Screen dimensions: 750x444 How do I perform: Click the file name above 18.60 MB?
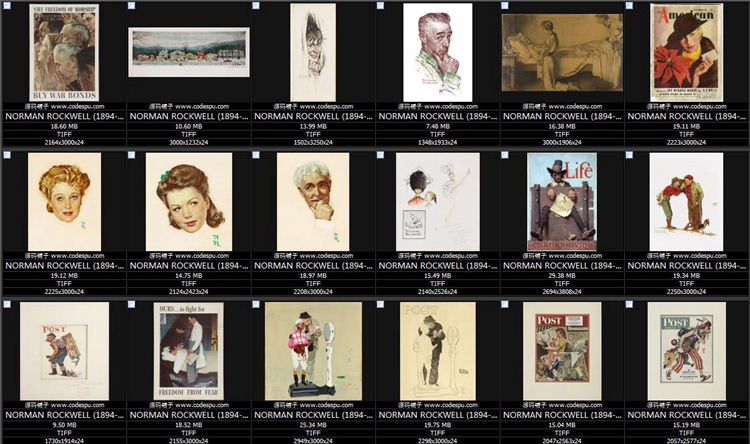pyautogui.click(x=65, y=116)
